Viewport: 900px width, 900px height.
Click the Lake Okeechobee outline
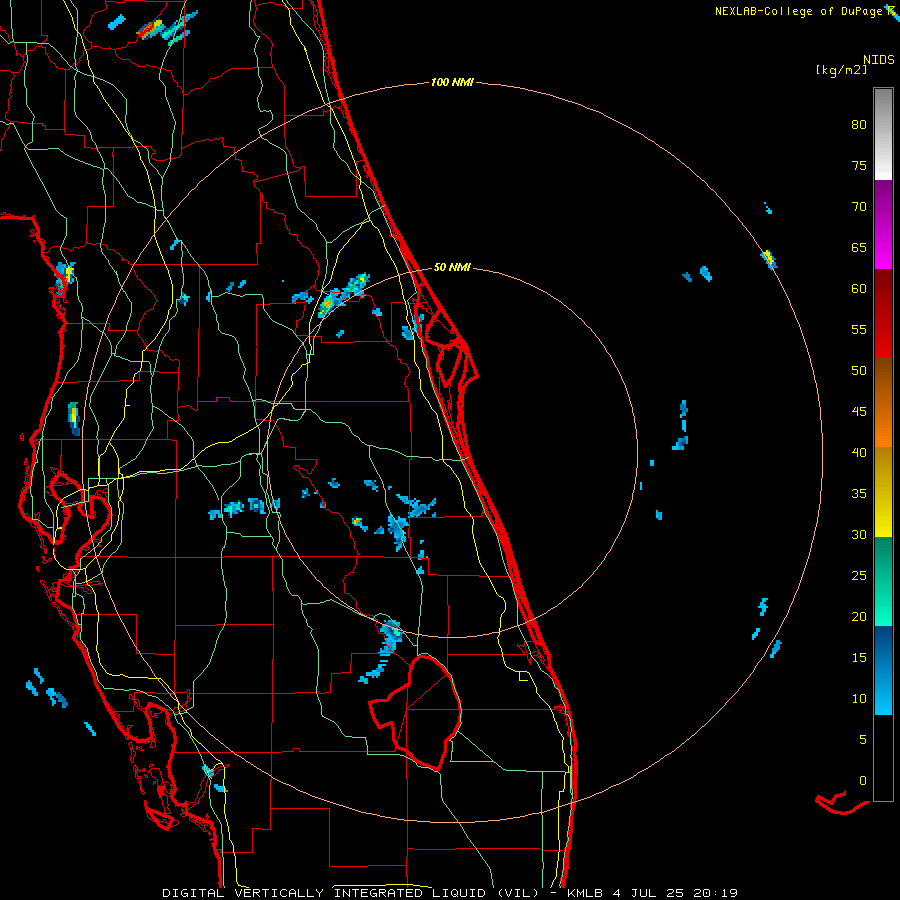[418, 712]
